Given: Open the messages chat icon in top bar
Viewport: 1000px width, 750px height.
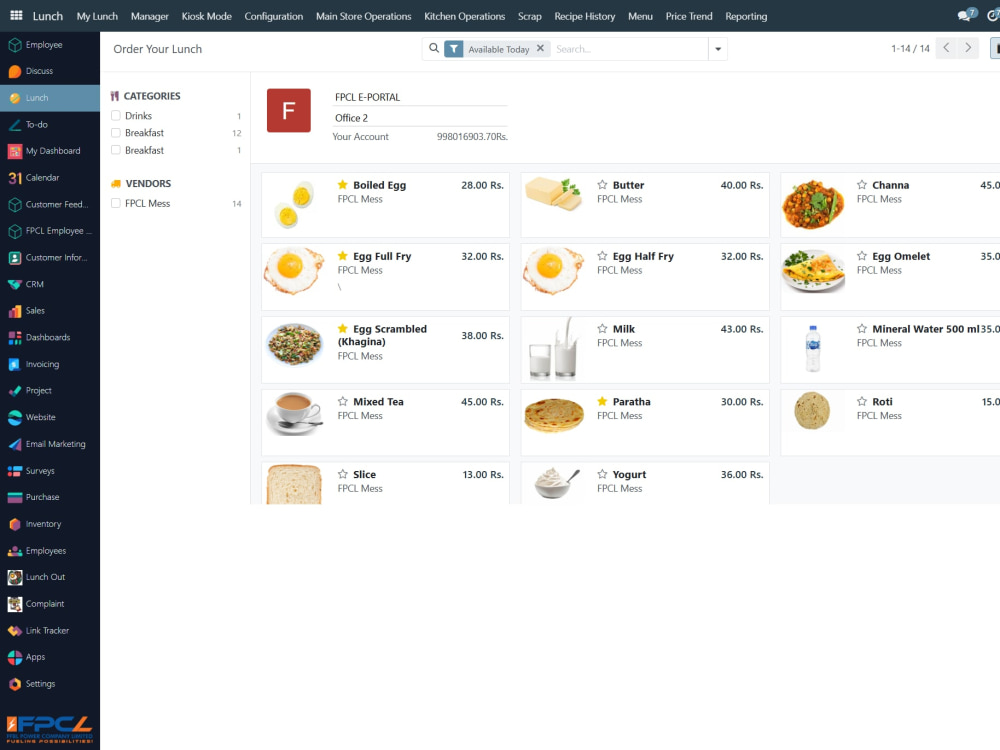Looking at the screenshot, I should pyautogui.click(x=966, y=15).
